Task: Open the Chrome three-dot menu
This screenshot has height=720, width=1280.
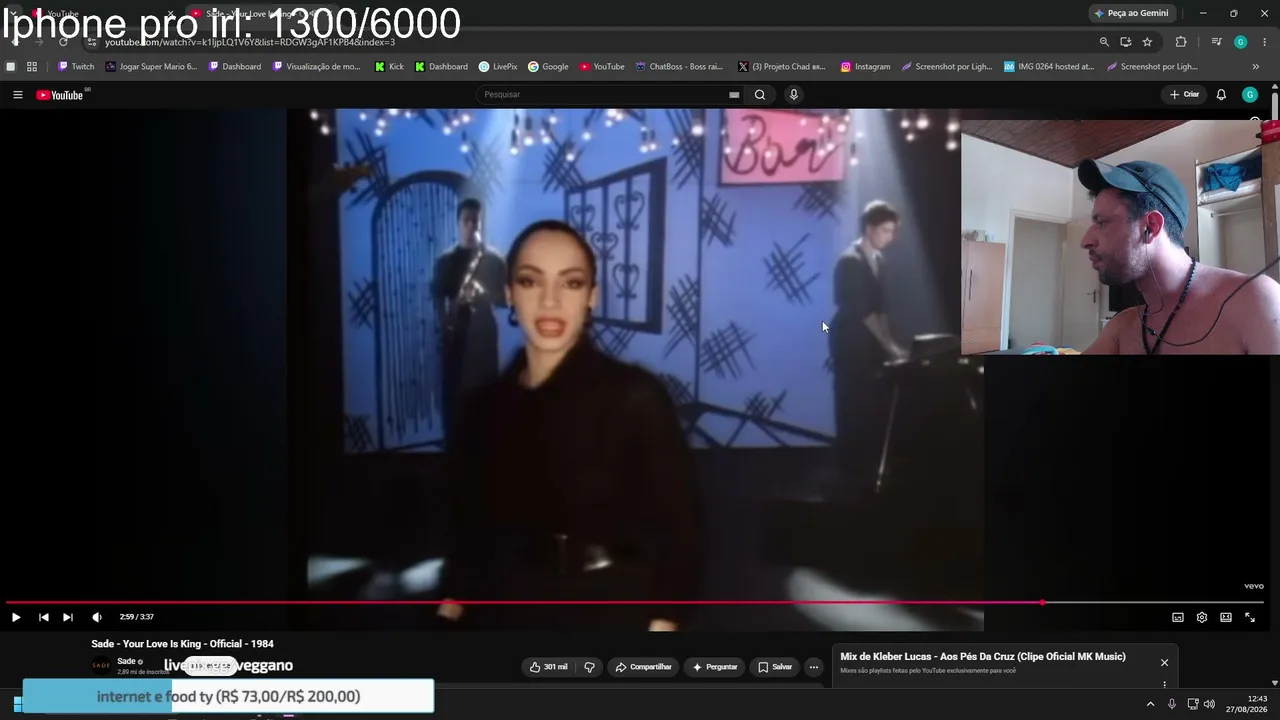Action: pos(1265,42)
